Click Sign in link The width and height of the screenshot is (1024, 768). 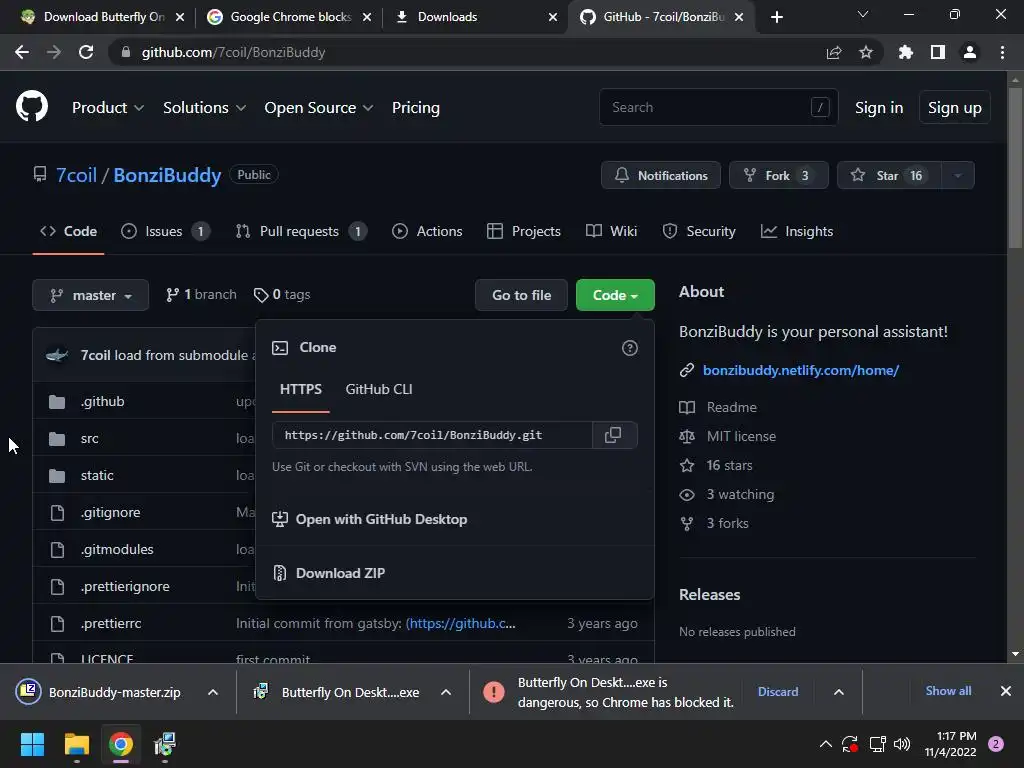pos(879,108)
